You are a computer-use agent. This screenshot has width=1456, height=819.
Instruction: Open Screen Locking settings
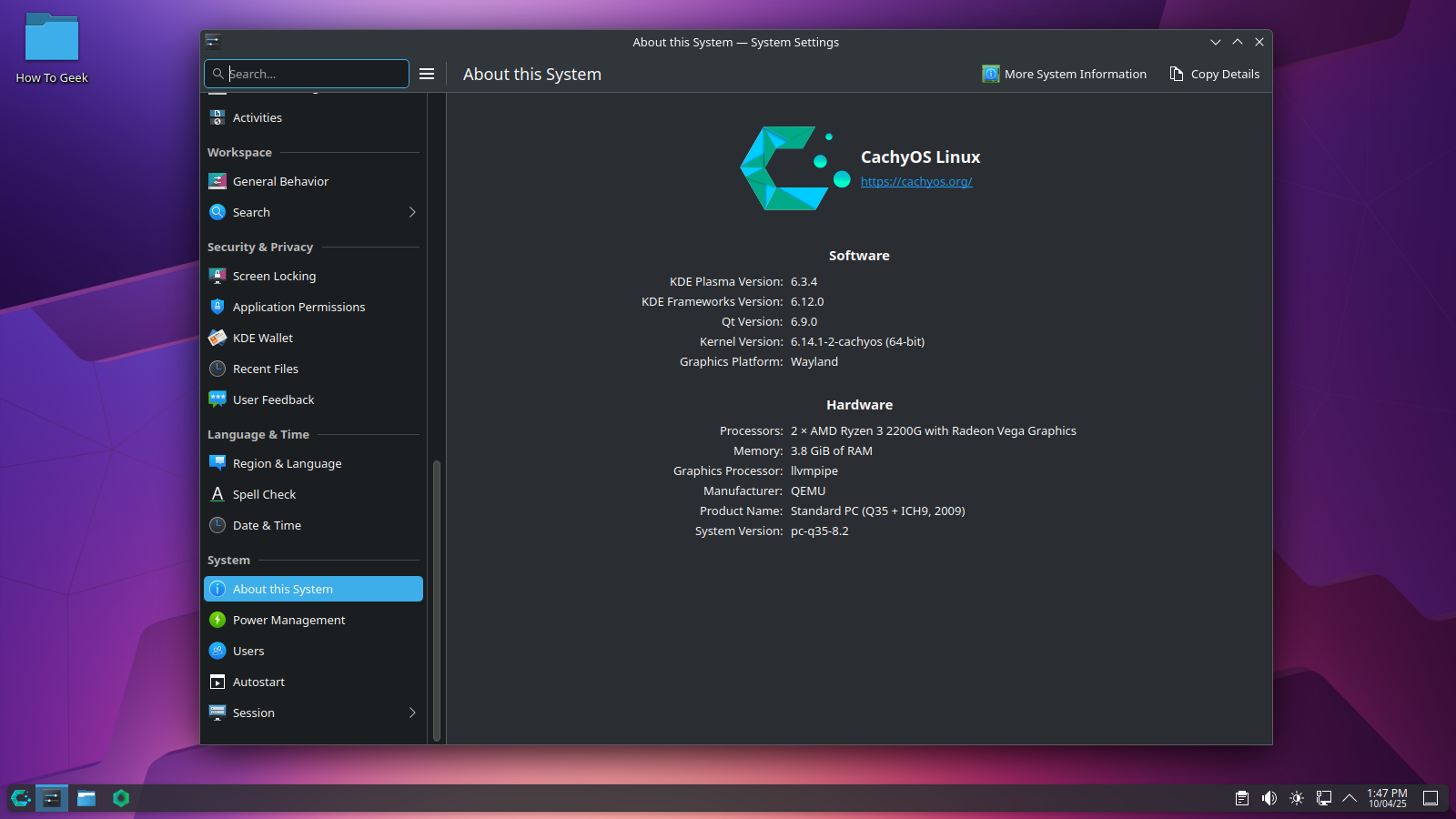pos(274,276)
